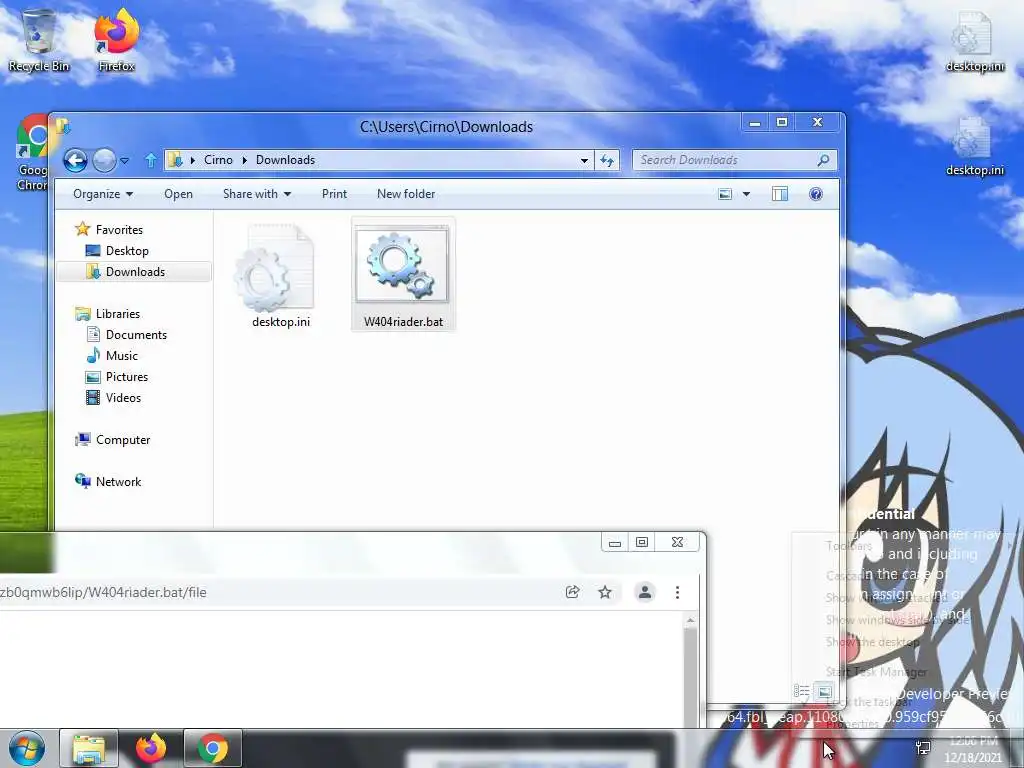Viewport: 1024px width, 768px height.
Task: Expand the address bar history dropdown
Action: point(584,160)
